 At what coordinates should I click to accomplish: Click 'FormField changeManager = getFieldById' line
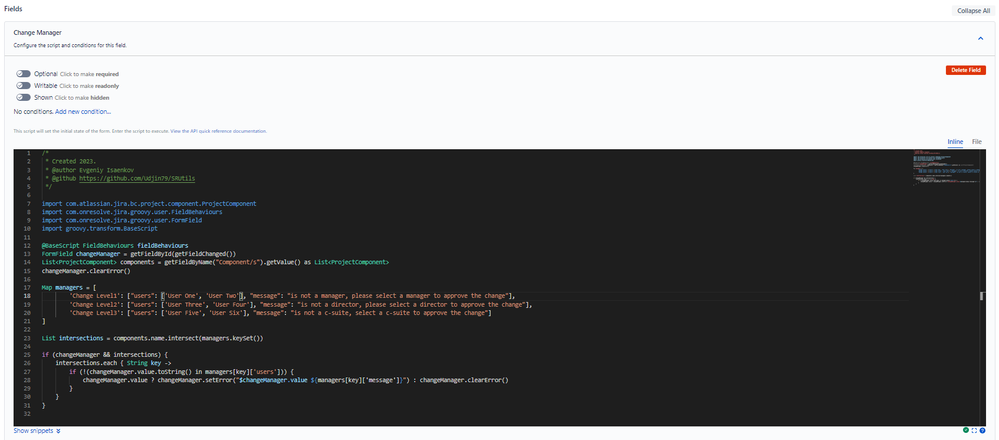(139, 253)
